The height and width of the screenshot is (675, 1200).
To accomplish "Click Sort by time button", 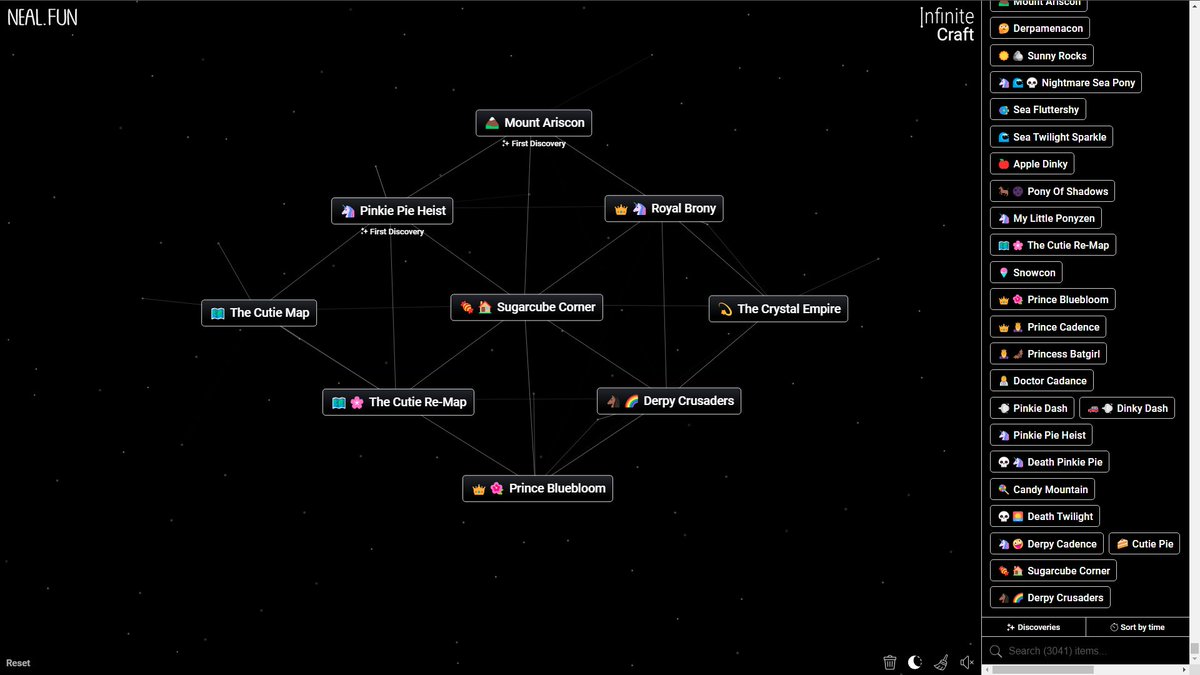I will [x=1137, y=627].
